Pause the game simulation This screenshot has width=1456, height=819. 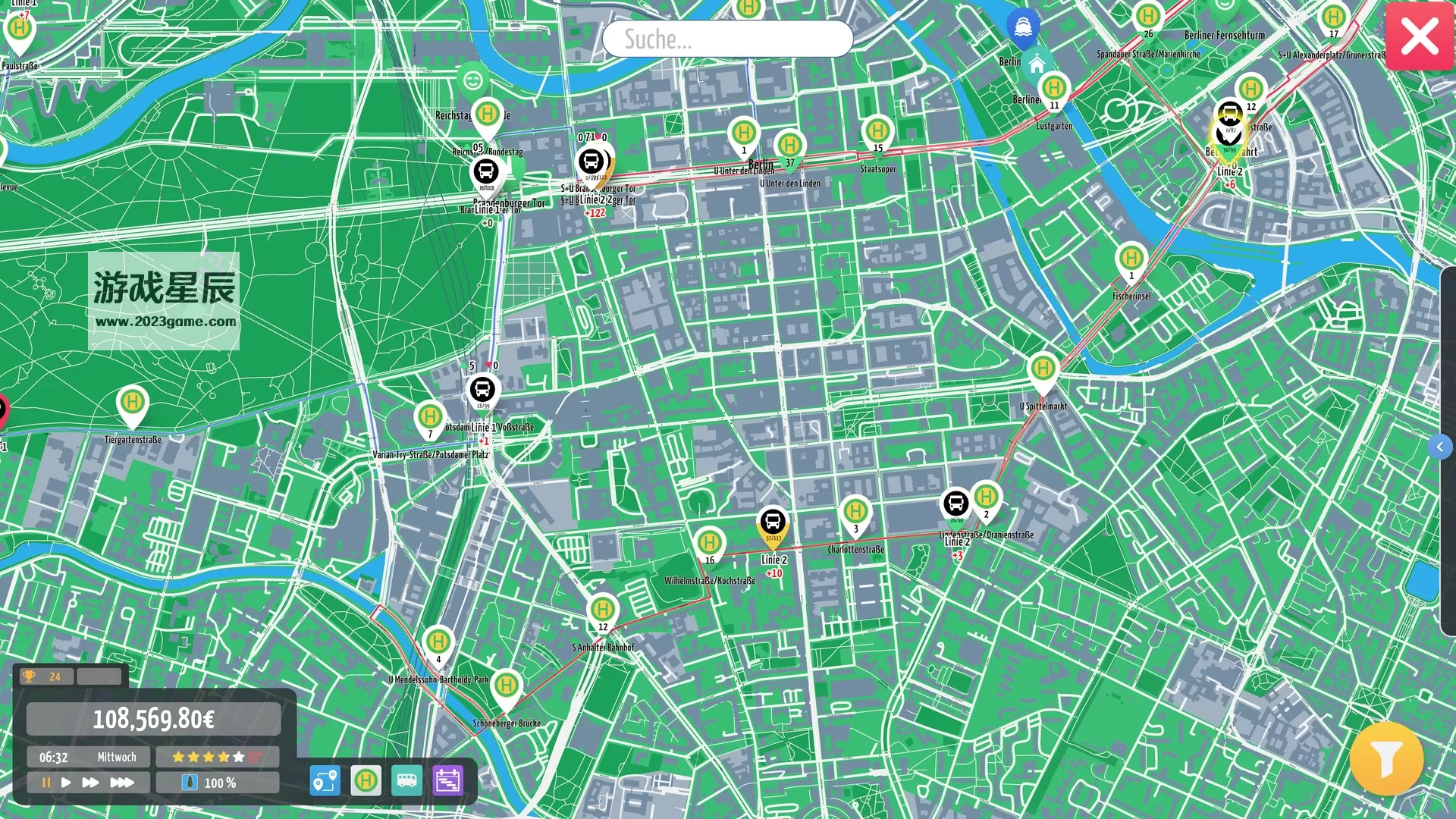(46, 783)
